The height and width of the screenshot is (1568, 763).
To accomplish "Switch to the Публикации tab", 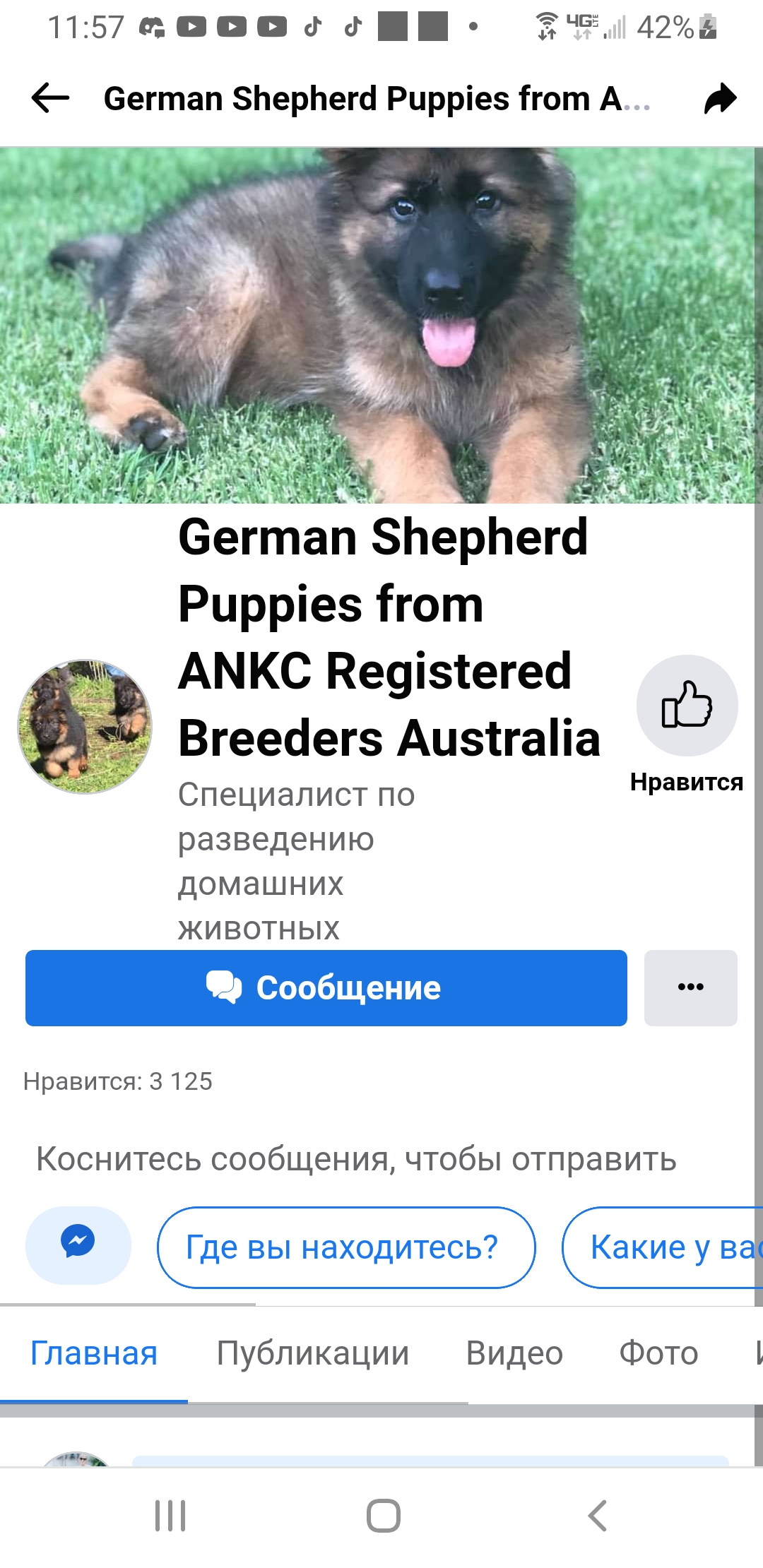I will pyautogui.click(x=313, y=1353).
